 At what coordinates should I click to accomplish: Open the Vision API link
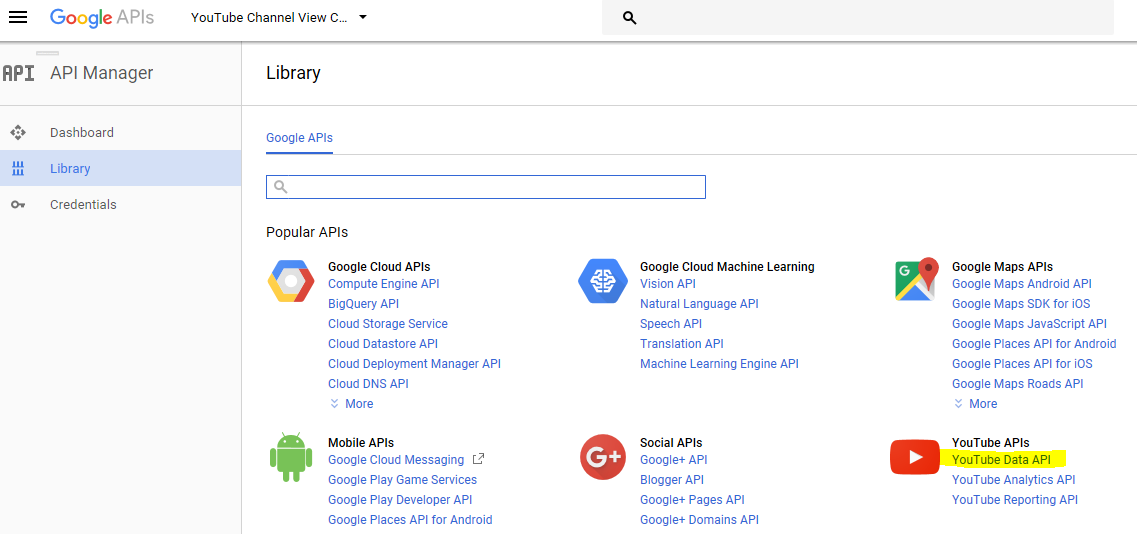point(668,284)
